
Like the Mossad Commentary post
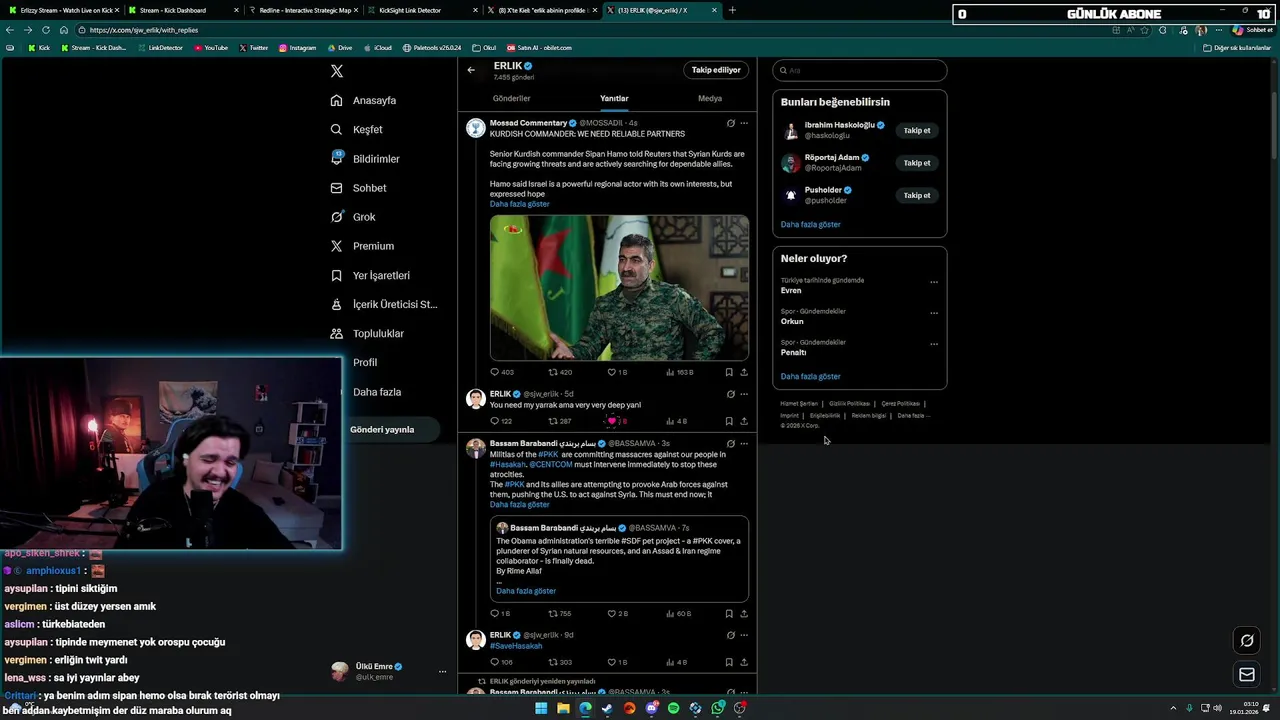618,372
